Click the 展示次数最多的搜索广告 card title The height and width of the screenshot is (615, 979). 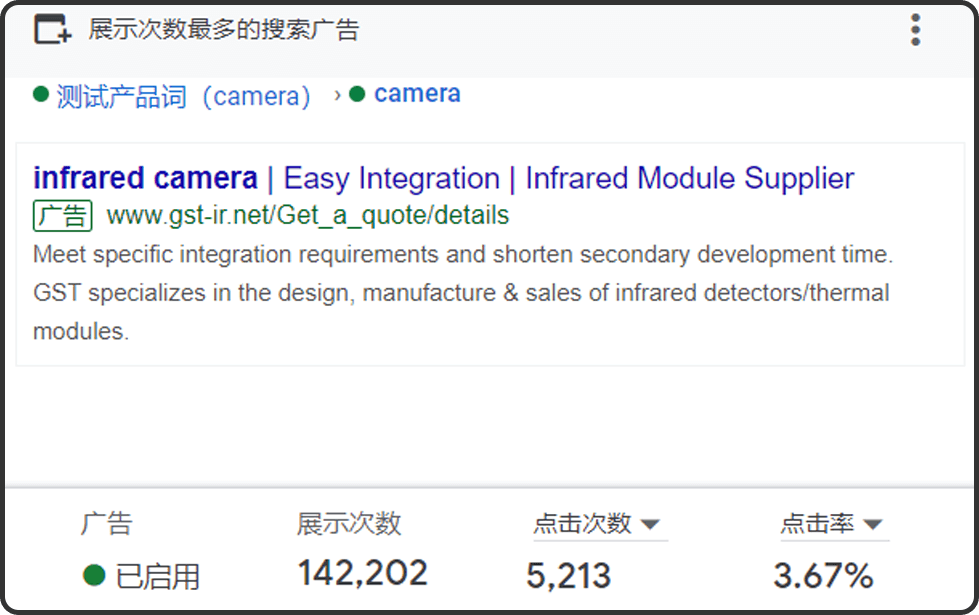tap(223, 30)
